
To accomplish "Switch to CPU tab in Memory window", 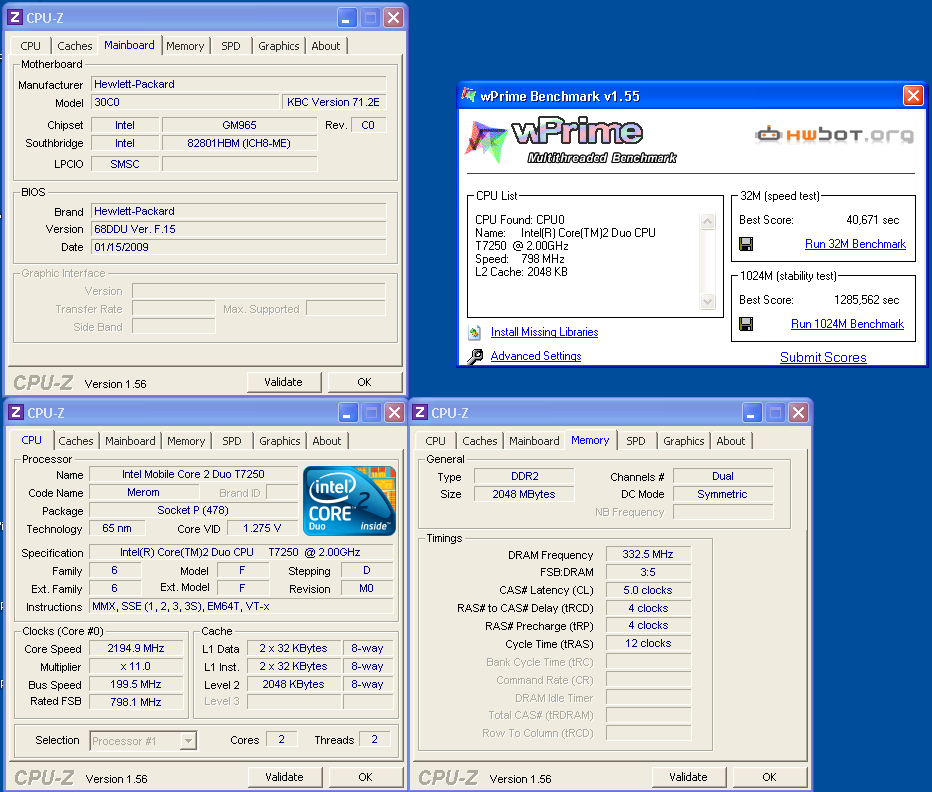I will (435, 441).
